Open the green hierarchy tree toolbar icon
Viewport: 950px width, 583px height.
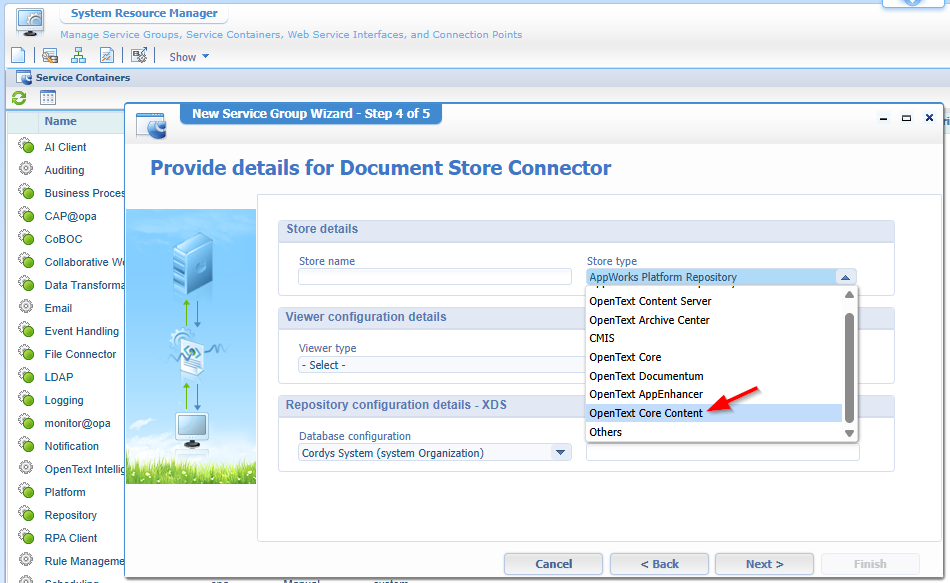click(78, 56)
